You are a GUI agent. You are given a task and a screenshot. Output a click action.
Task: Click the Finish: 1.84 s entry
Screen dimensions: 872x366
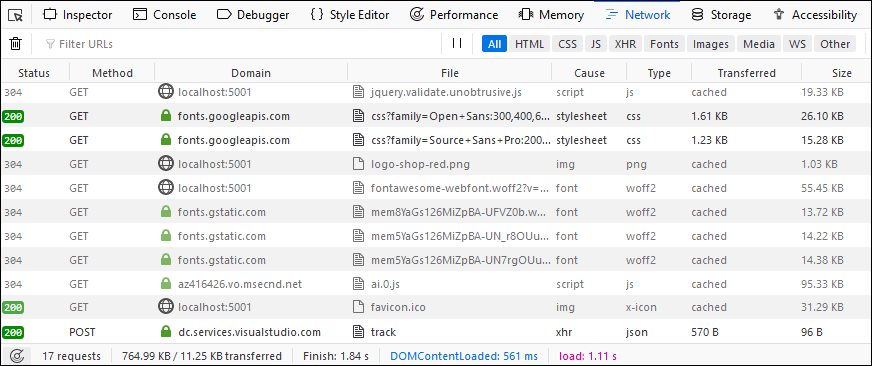[x=335, y=356]
